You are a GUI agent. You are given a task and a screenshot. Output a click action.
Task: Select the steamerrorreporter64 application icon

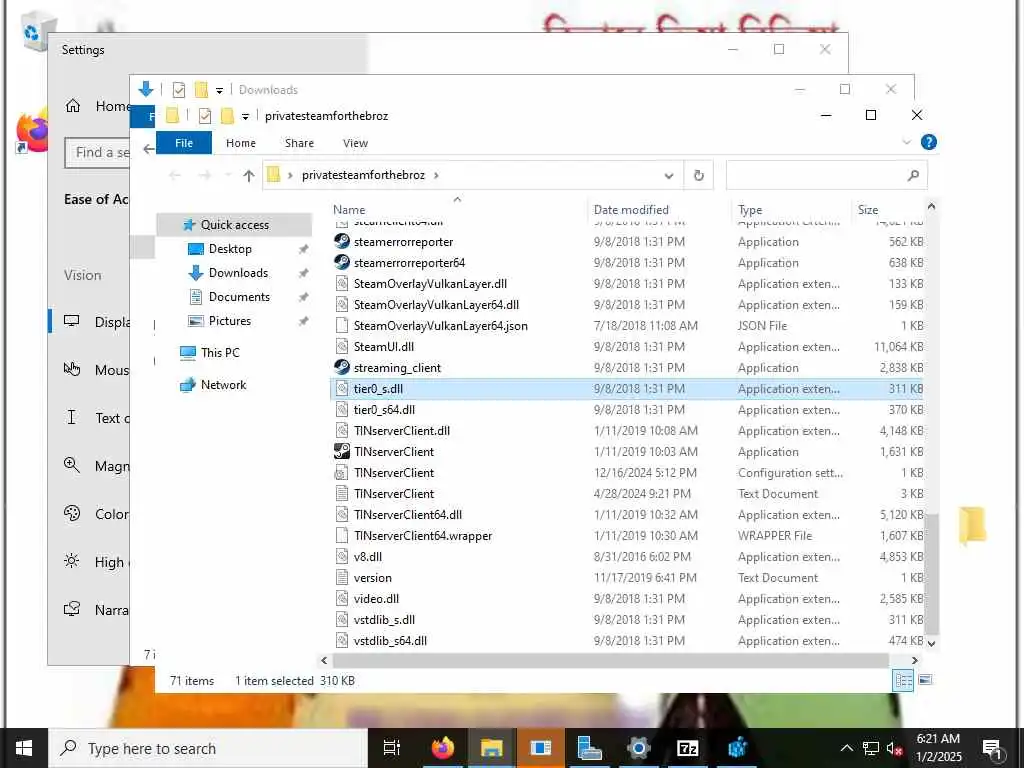342,263
